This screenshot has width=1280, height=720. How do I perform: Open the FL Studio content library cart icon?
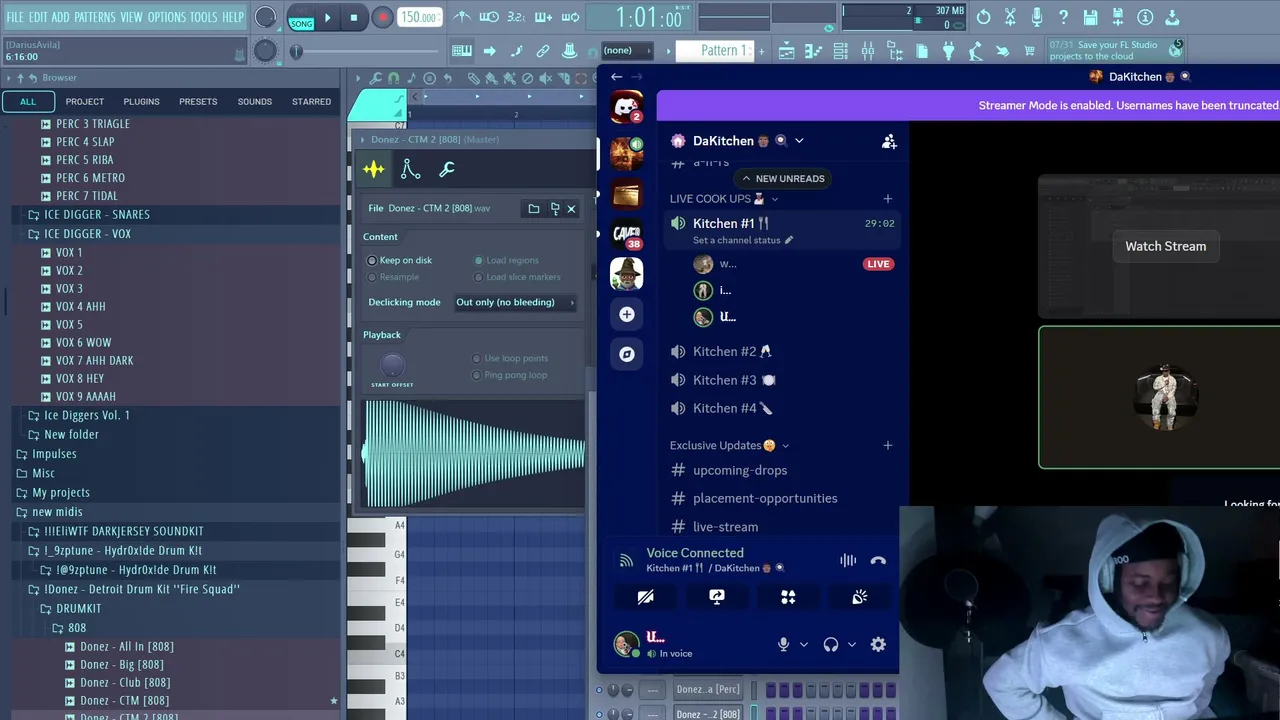click(x=1029, y=51)
